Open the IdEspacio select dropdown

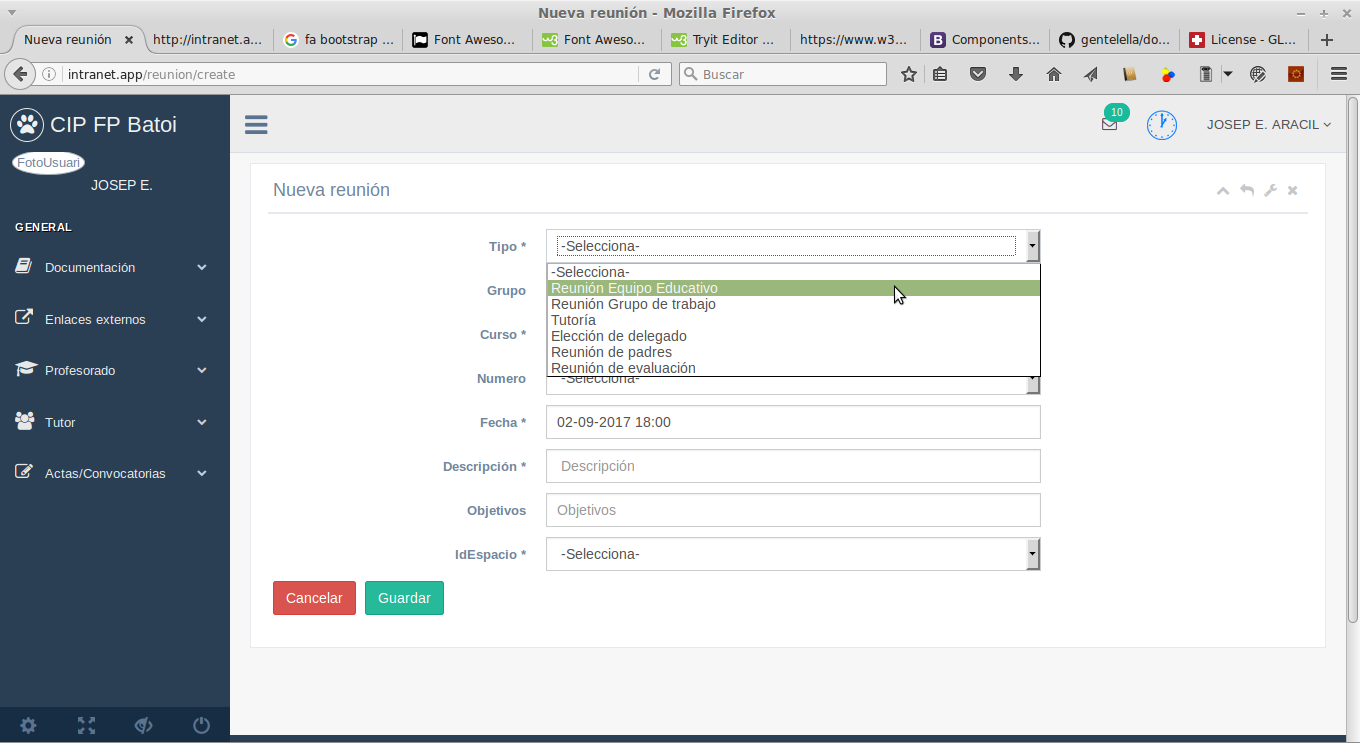(x=793, y=554)
